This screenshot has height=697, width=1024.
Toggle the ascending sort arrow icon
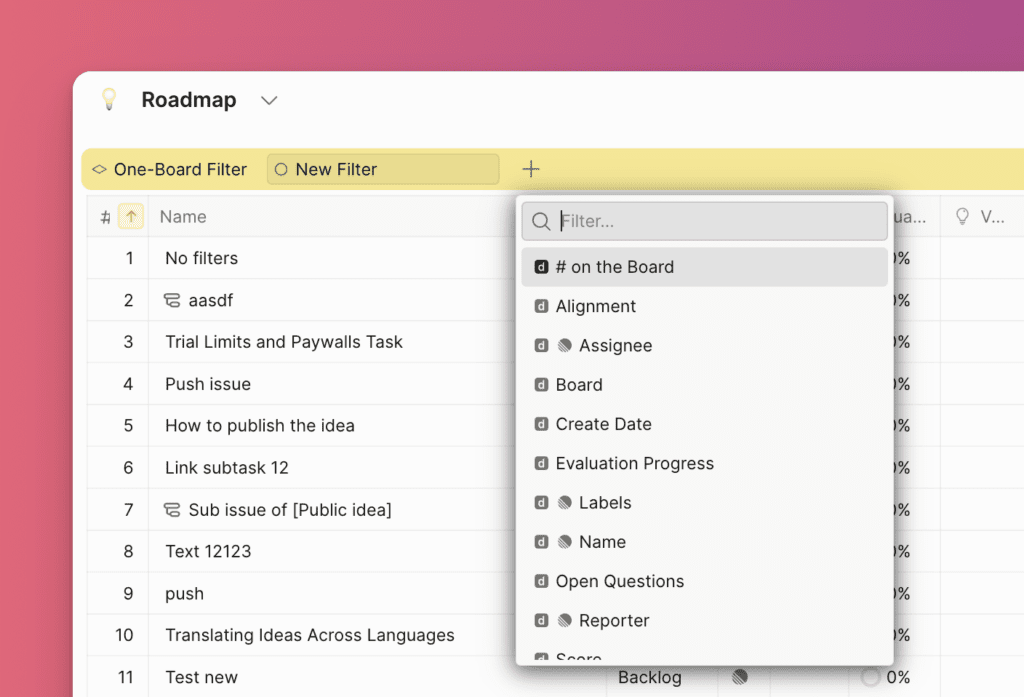131,216
